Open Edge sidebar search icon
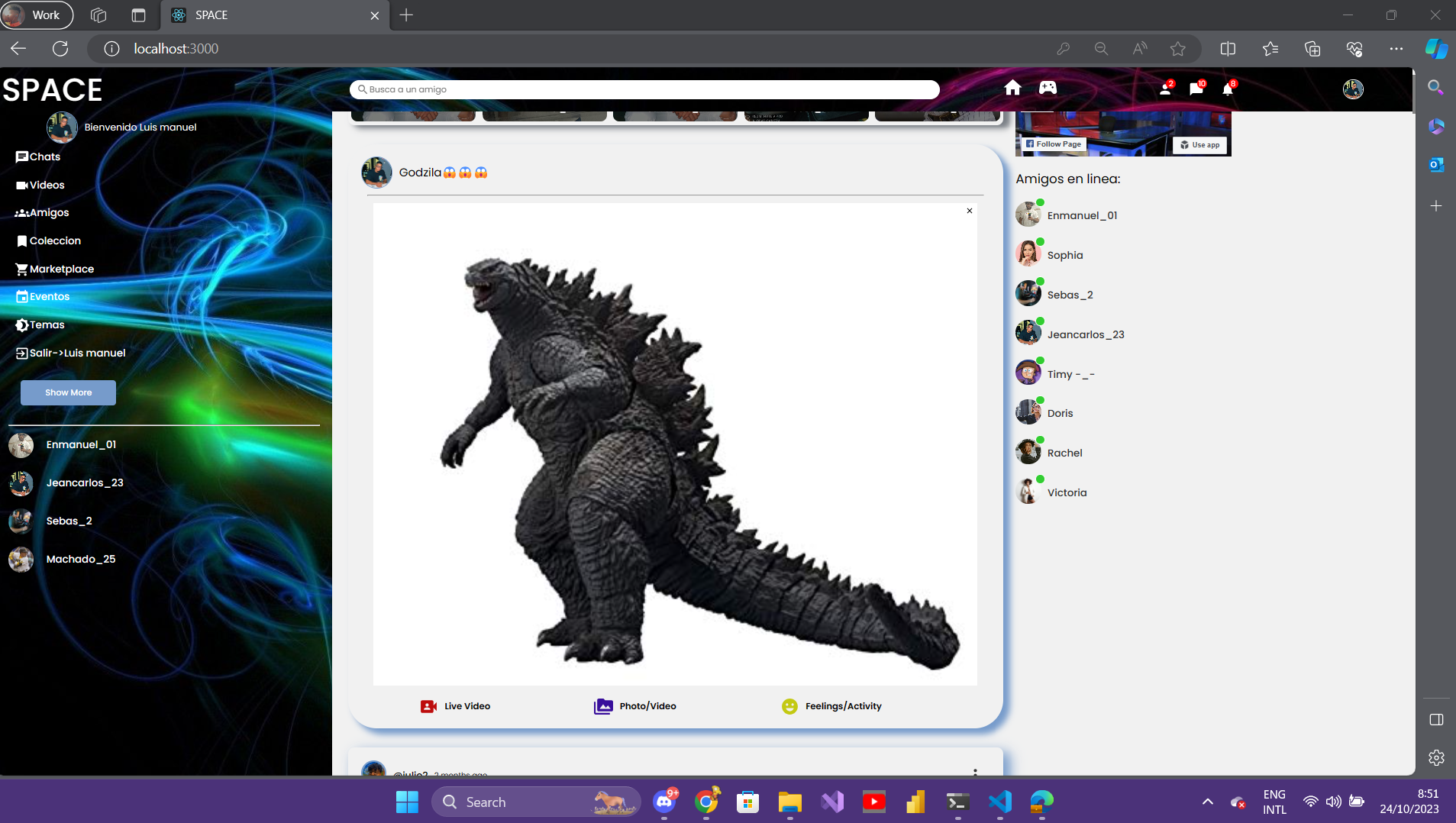 click(1435, 88)
